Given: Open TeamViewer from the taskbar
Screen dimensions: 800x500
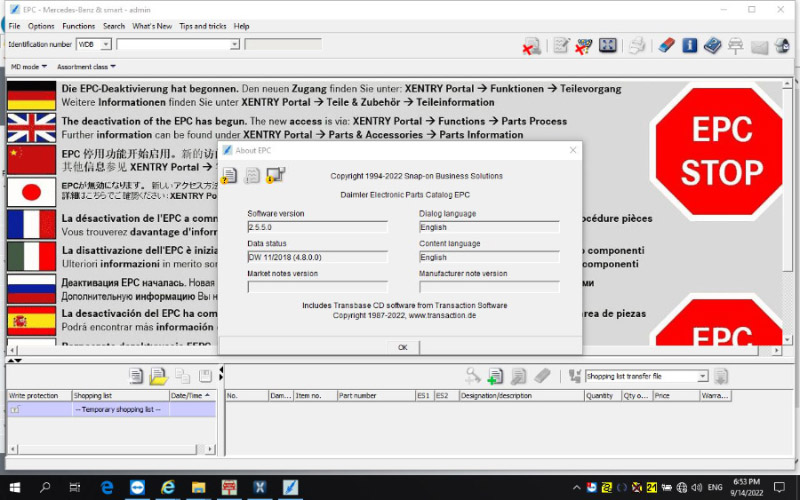Looking at the screenshot, I should (137, 488).
